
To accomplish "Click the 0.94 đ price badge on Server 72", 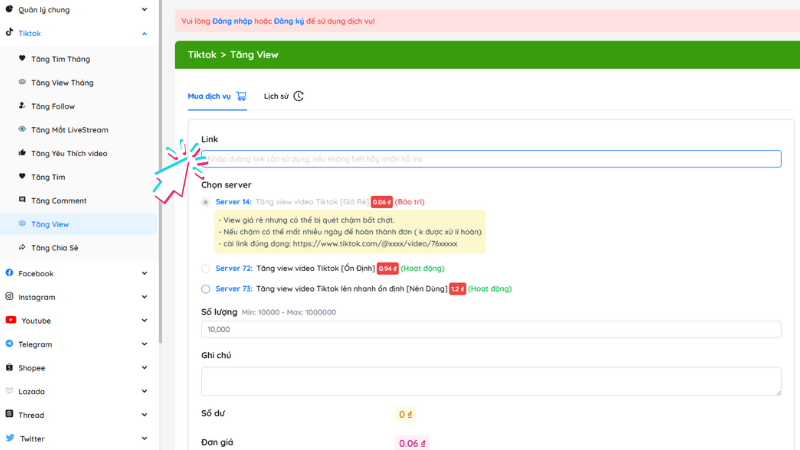I will [387, 268].
